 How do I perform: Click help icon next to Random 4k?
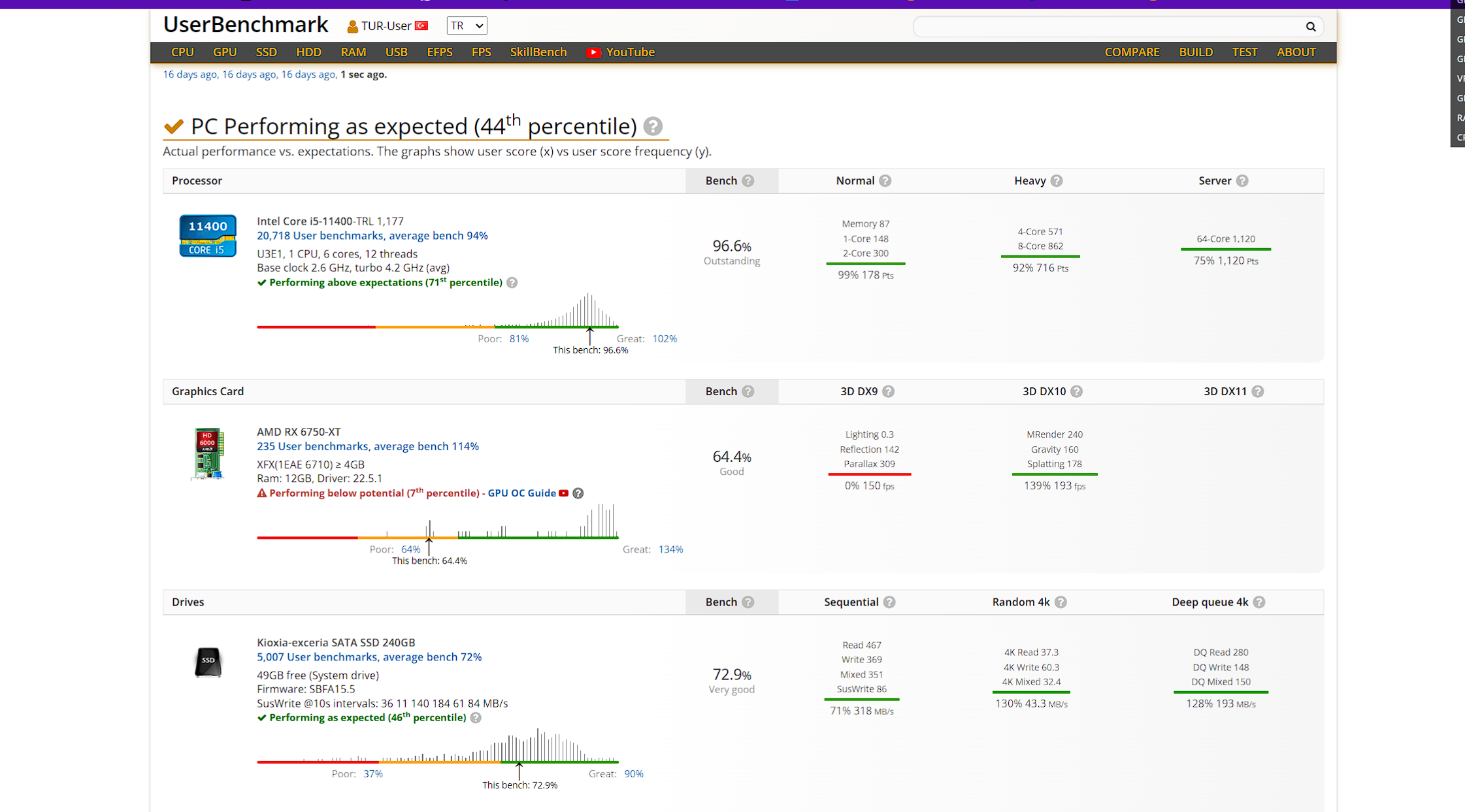(x=1061, y=602)
